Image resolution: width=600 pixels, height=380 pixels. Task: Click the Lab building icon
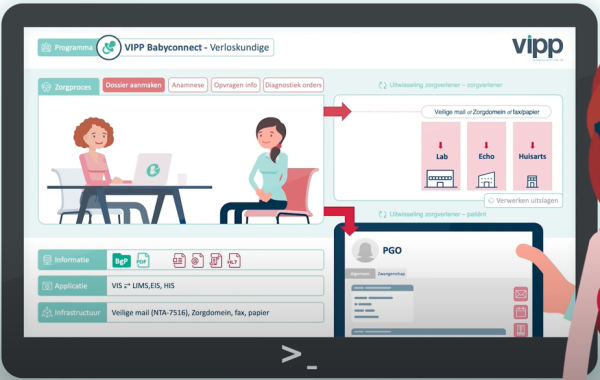click(x=440, y=179)
